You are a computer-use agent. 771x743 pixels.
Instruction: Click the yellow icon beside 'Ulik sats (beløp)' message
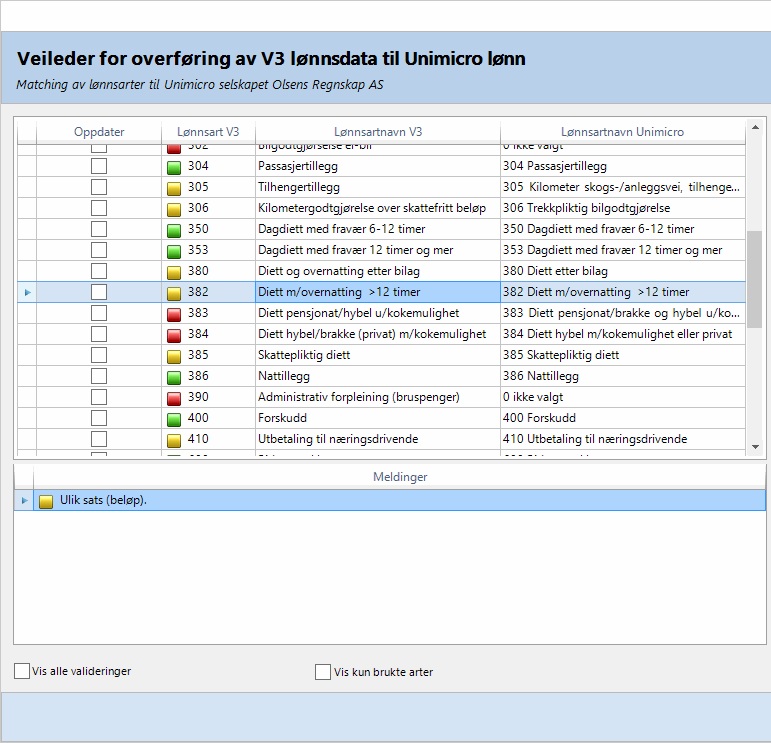[x=46, y=501]
